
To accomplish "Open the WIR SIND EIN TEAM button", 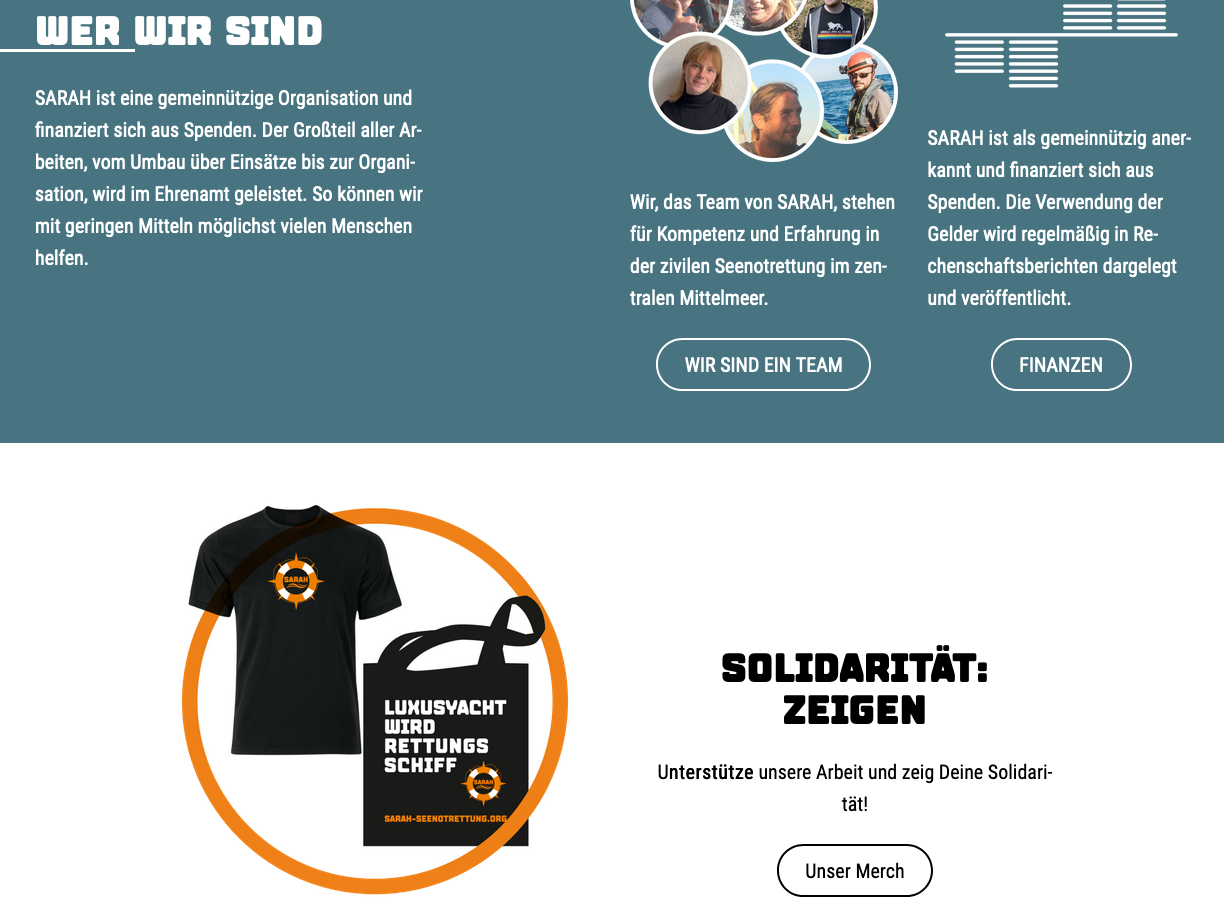I will point(763,365).
